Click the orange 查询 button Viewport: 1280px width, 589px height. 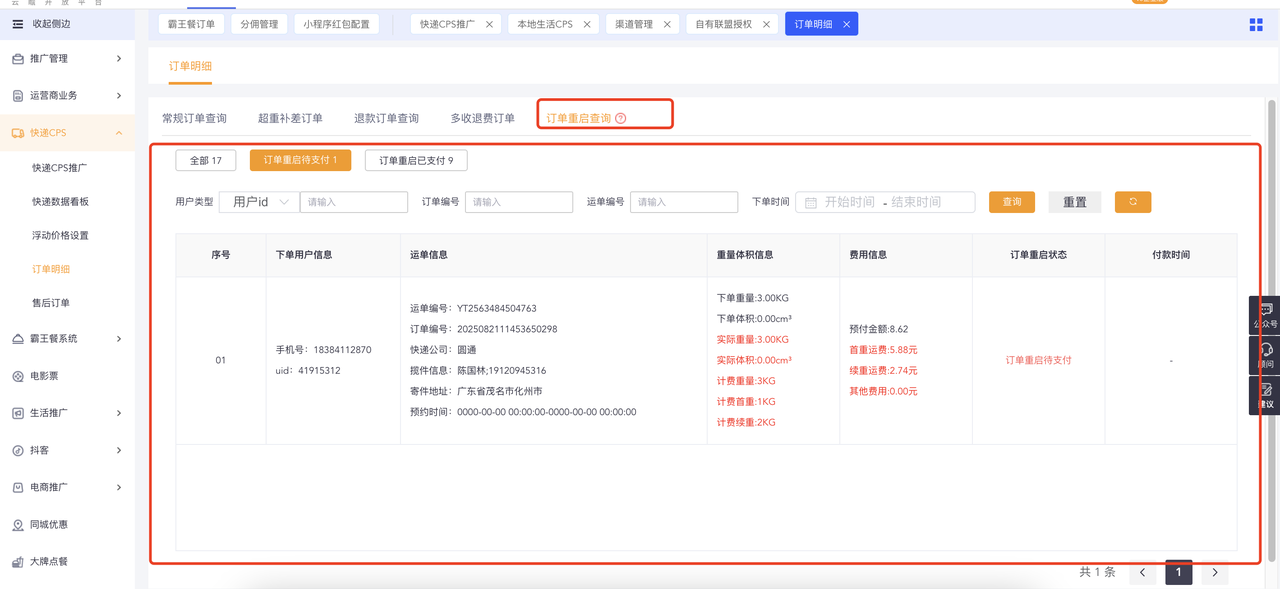[1012, 202]
